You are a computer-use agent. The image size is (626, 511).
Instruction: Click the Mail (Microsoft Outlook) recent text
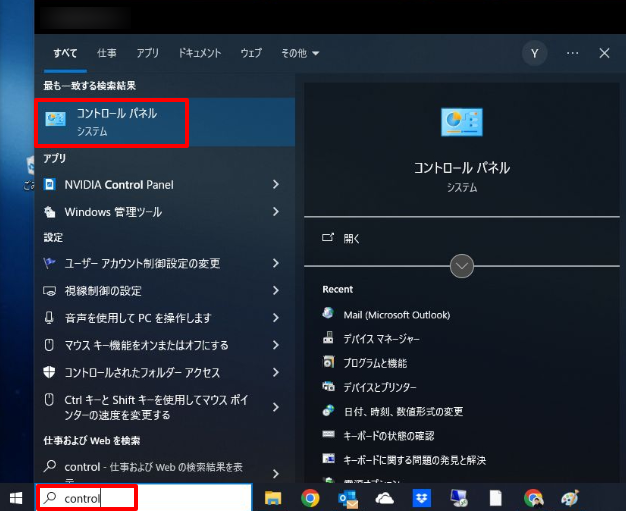tap(397, 315)
